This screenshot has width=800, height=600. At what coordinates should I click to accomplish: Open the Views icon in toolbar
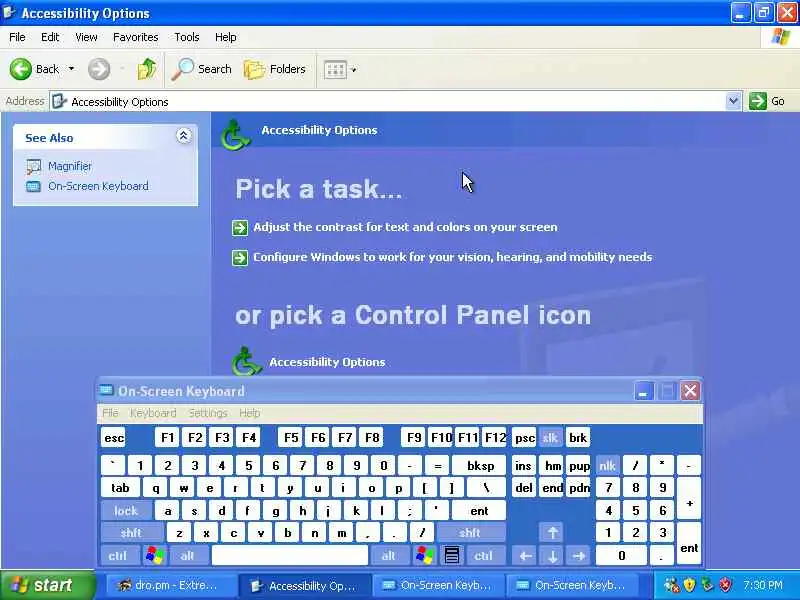(x=335, y=69)
